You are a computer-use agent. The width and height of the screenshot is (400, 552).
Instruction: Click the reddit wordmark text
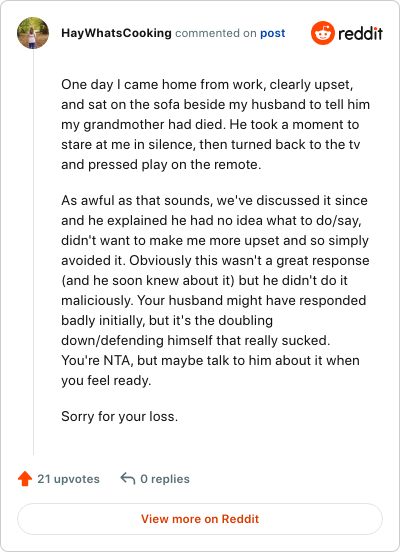[361, 33]
